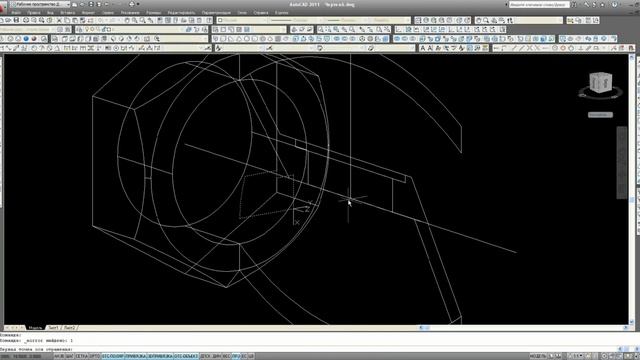The width and height of the screenshot is (640, 360).
Task: Open the Рисование menu
Action: tap(130, 13)
